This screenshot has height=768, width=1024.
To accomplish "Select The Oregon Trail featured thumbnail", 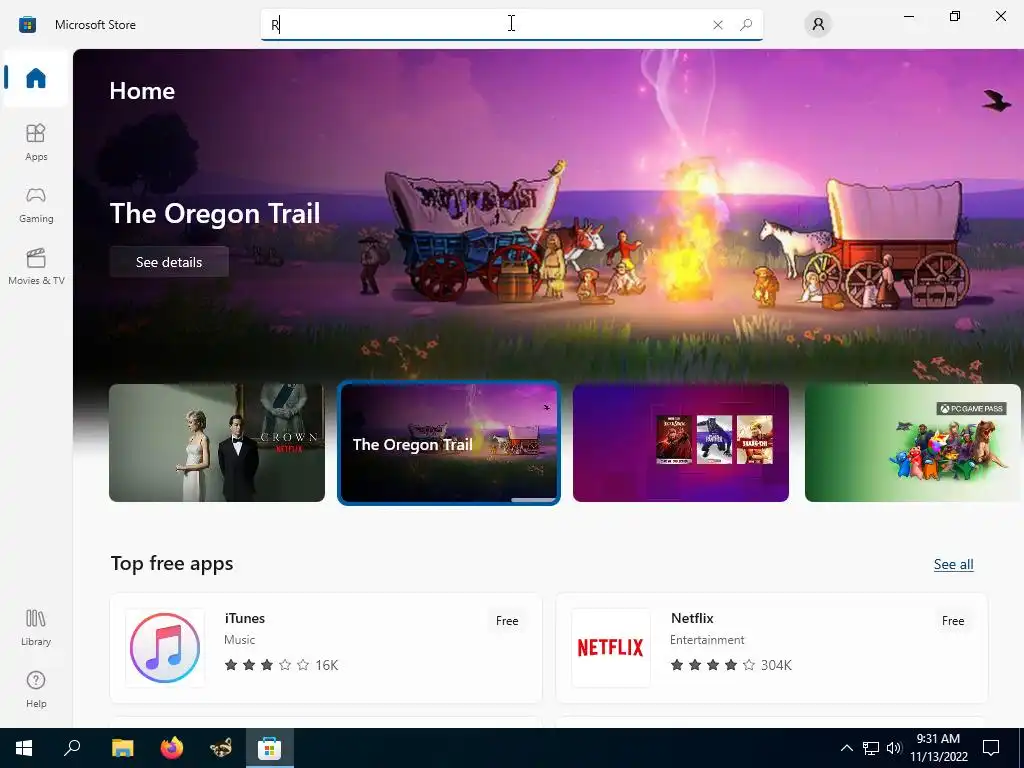I will (449, 443).
